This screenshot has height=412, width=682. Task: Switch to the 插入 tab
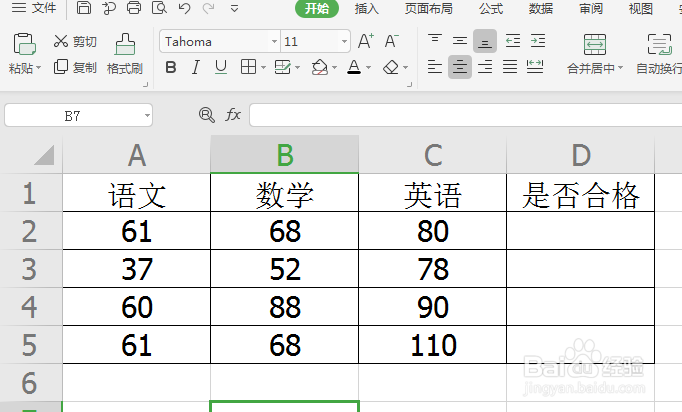tap(367, 8)
